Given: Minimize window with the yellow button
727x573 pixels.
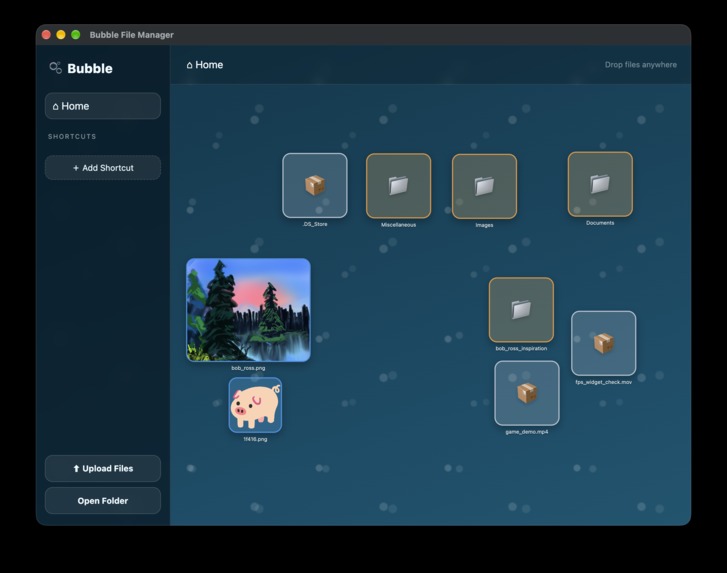Looking at the screenshot, I should (x=61, y=35).
